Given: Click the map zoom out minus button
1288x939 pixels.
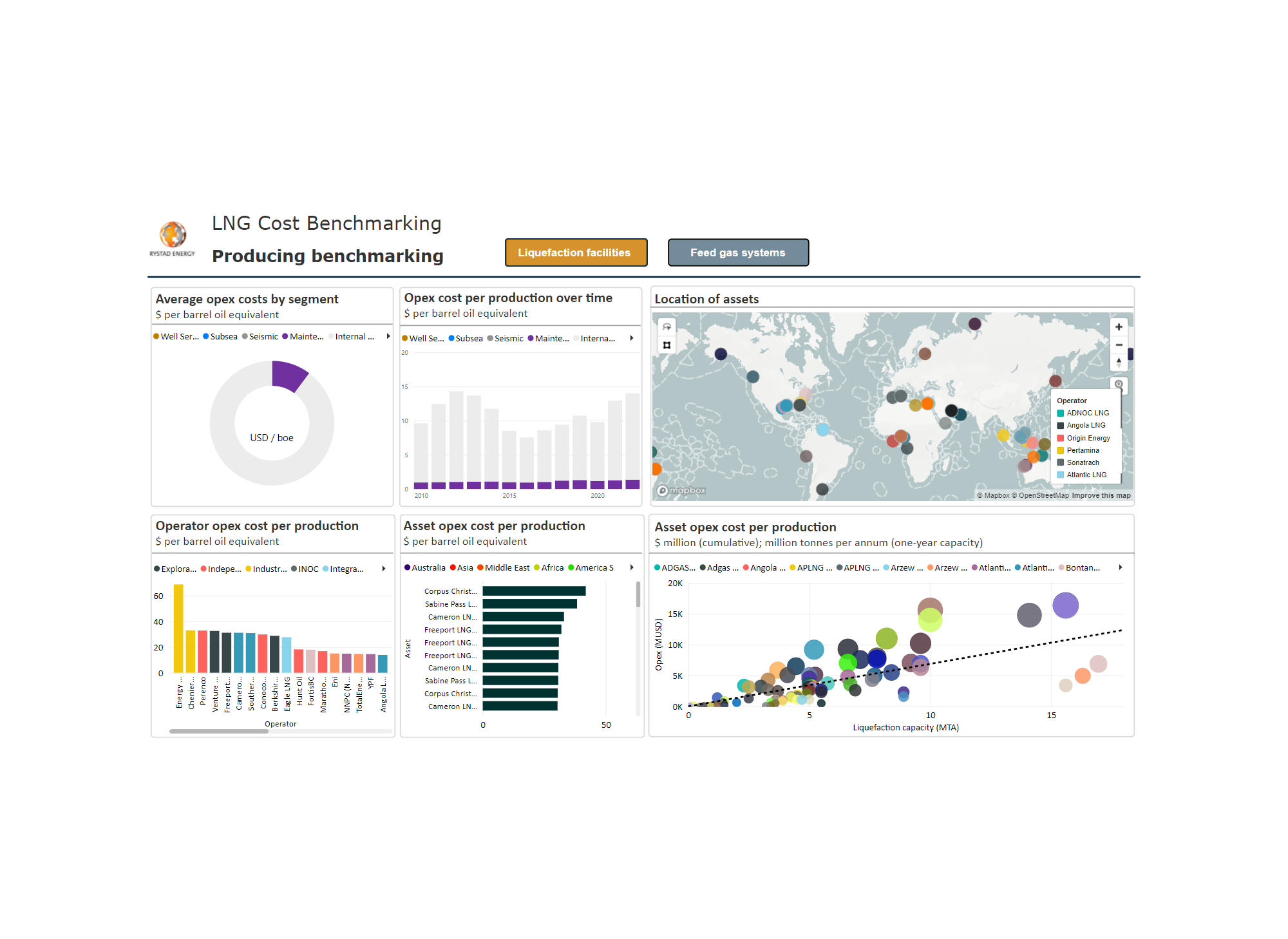Looking at the screenshot, I should tap(1119, 345).
